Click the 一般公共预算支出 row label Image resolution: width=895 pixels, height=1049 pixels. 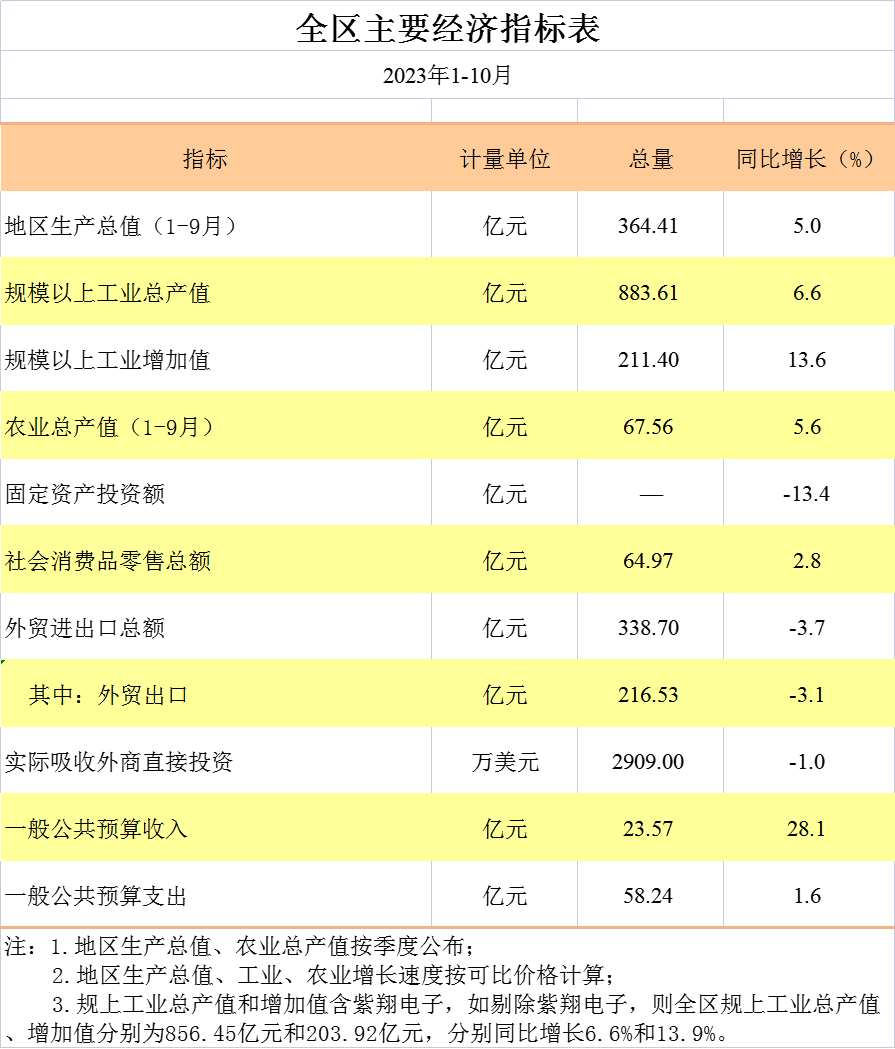point(96,896)
